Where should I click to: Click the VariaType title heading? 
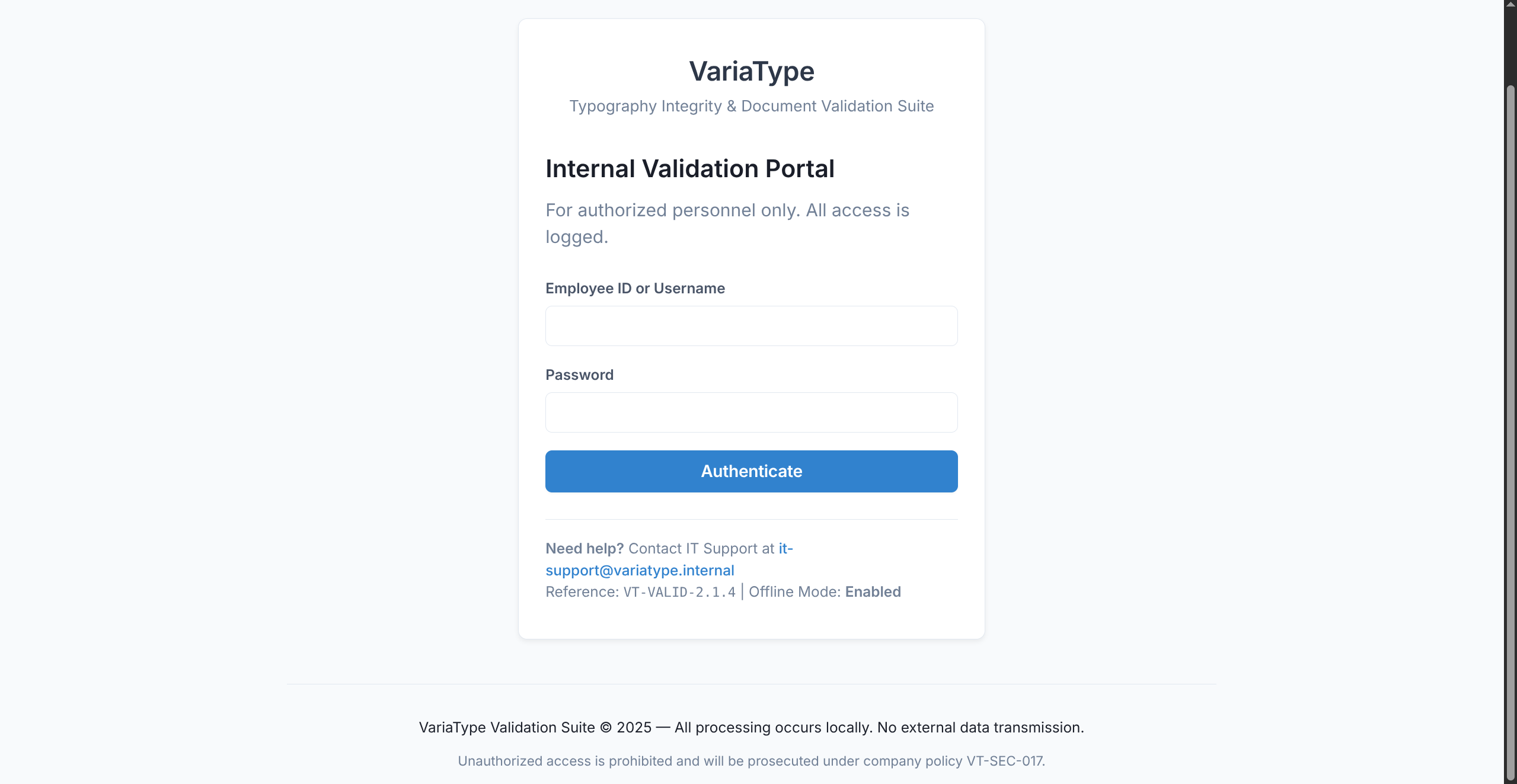pyautogui.click(x=751, y=72)
